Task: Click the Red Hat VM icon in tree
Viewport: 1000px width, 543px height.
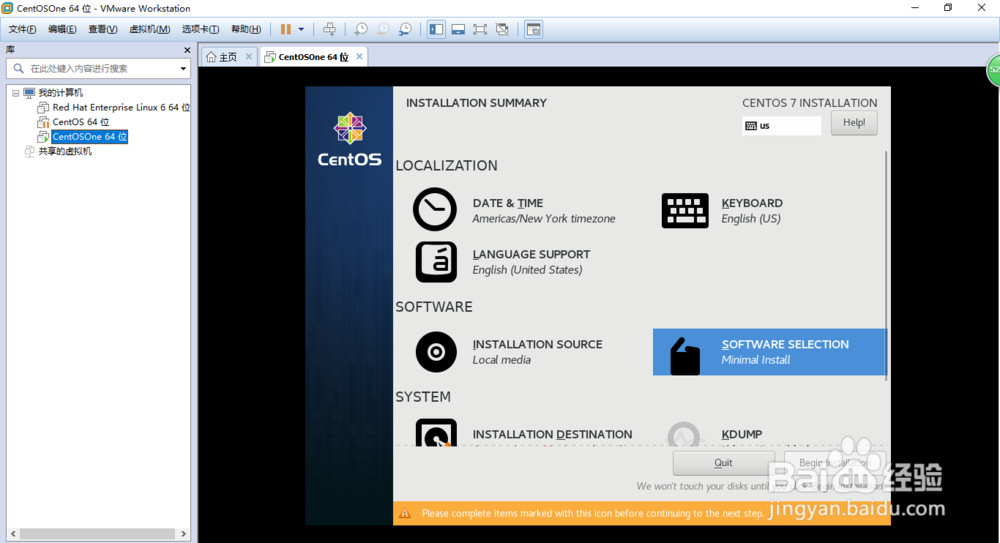Action: [43, 107]
